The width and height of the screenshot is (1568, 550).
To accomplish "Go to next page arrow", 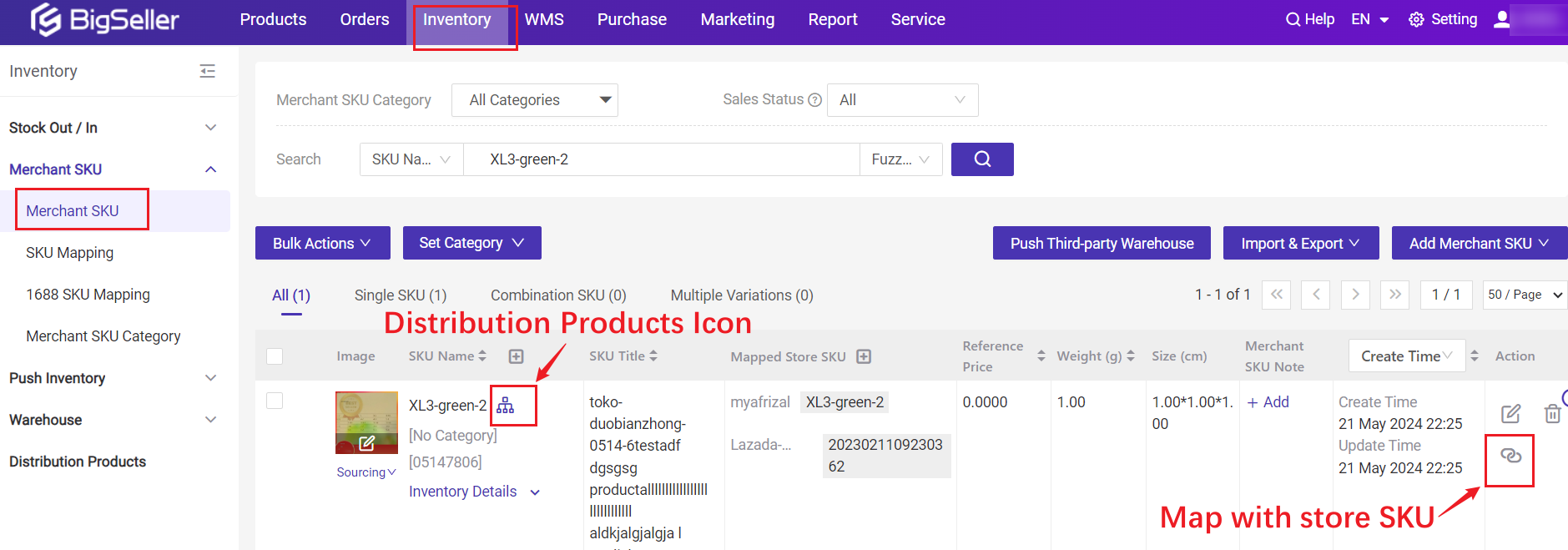I will point(1355,295).
